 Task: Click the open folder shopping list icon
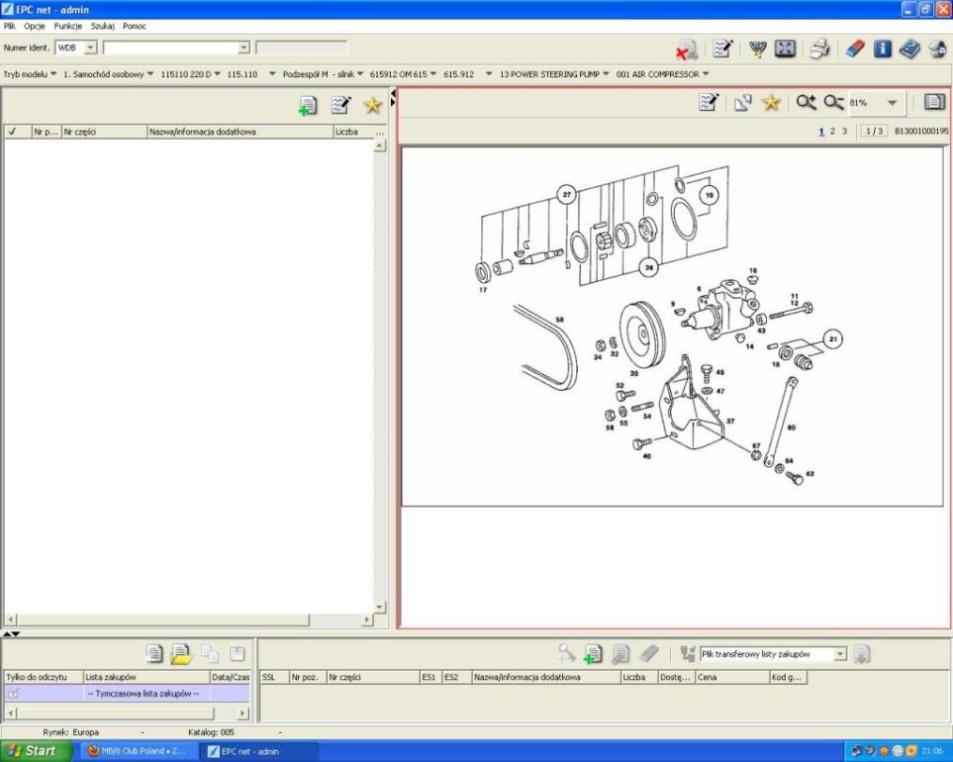pos(181,654)
